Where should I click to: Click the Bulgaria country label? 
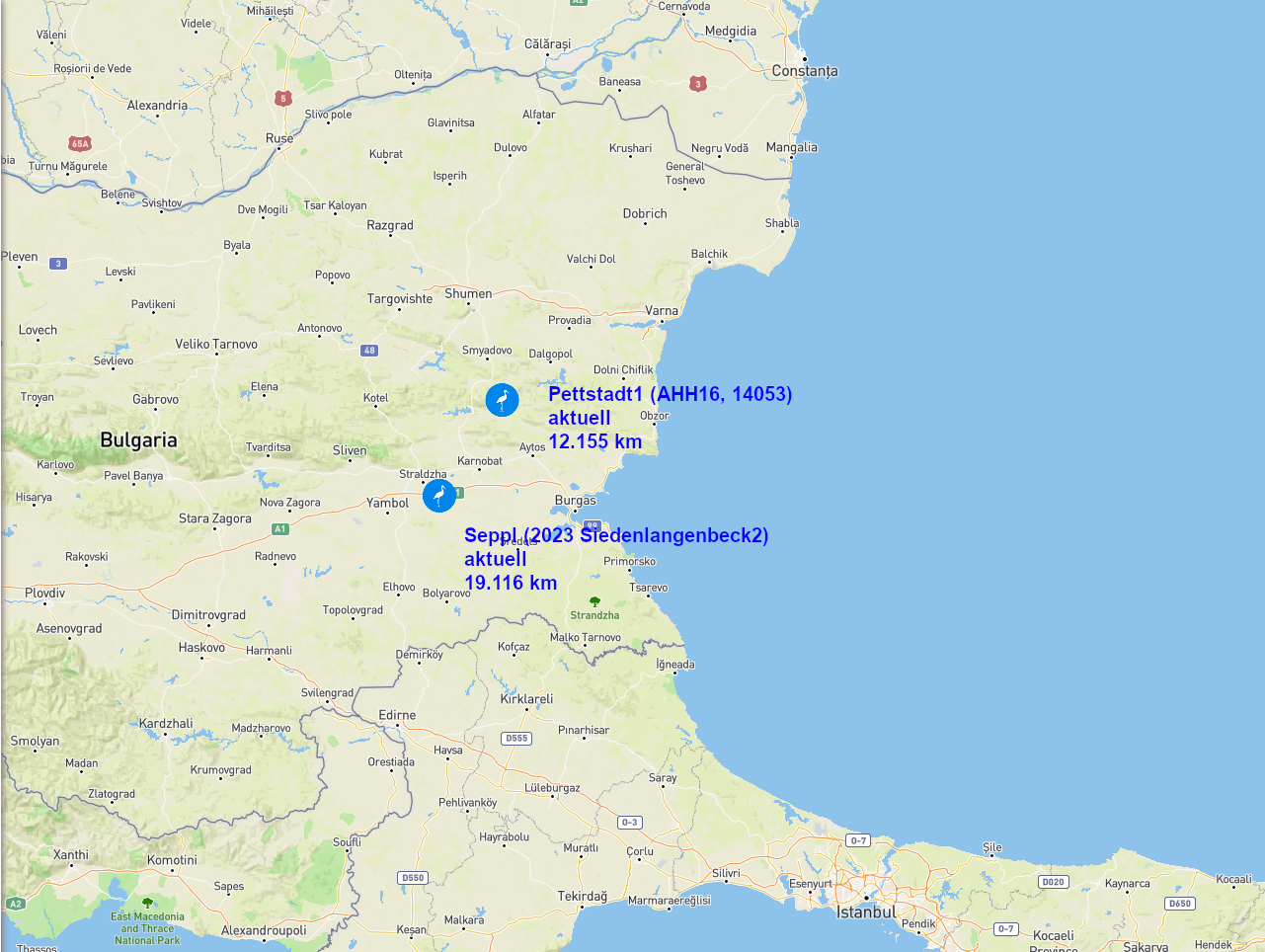[x=139, y=440]
